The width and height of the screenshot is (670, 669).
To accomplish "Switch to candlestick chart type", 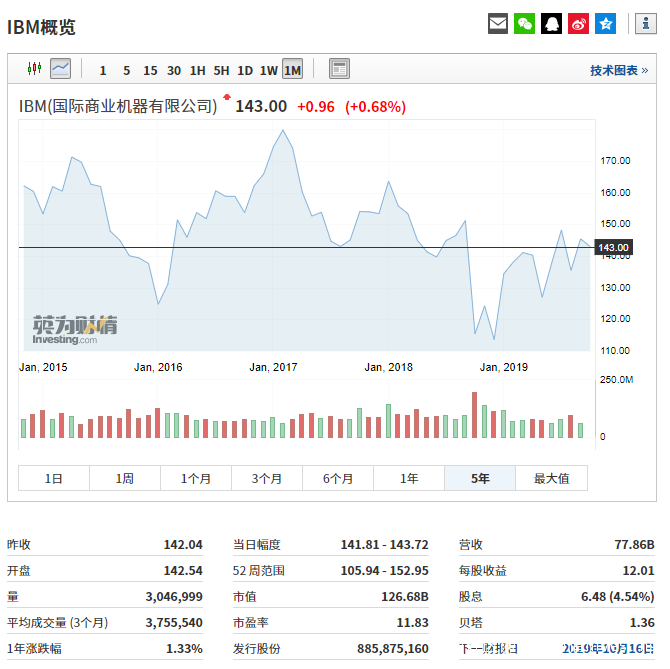I will tap(34, 68).
